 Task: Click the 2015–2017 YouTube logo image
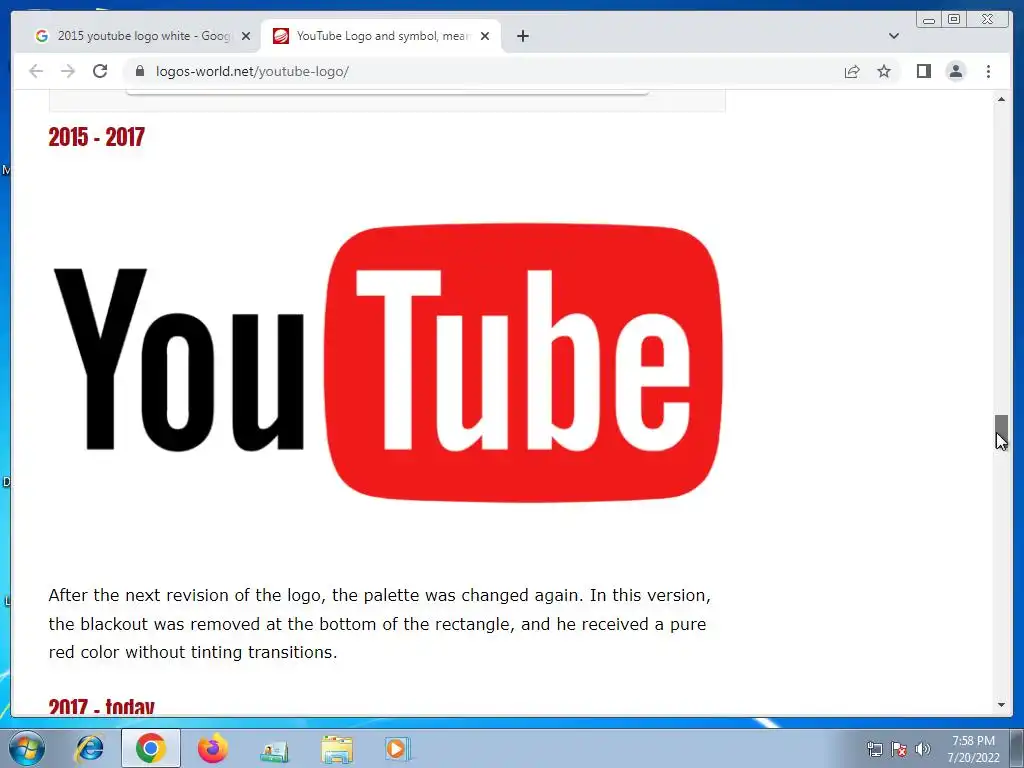pyautogui.click(x=388, y=363)
